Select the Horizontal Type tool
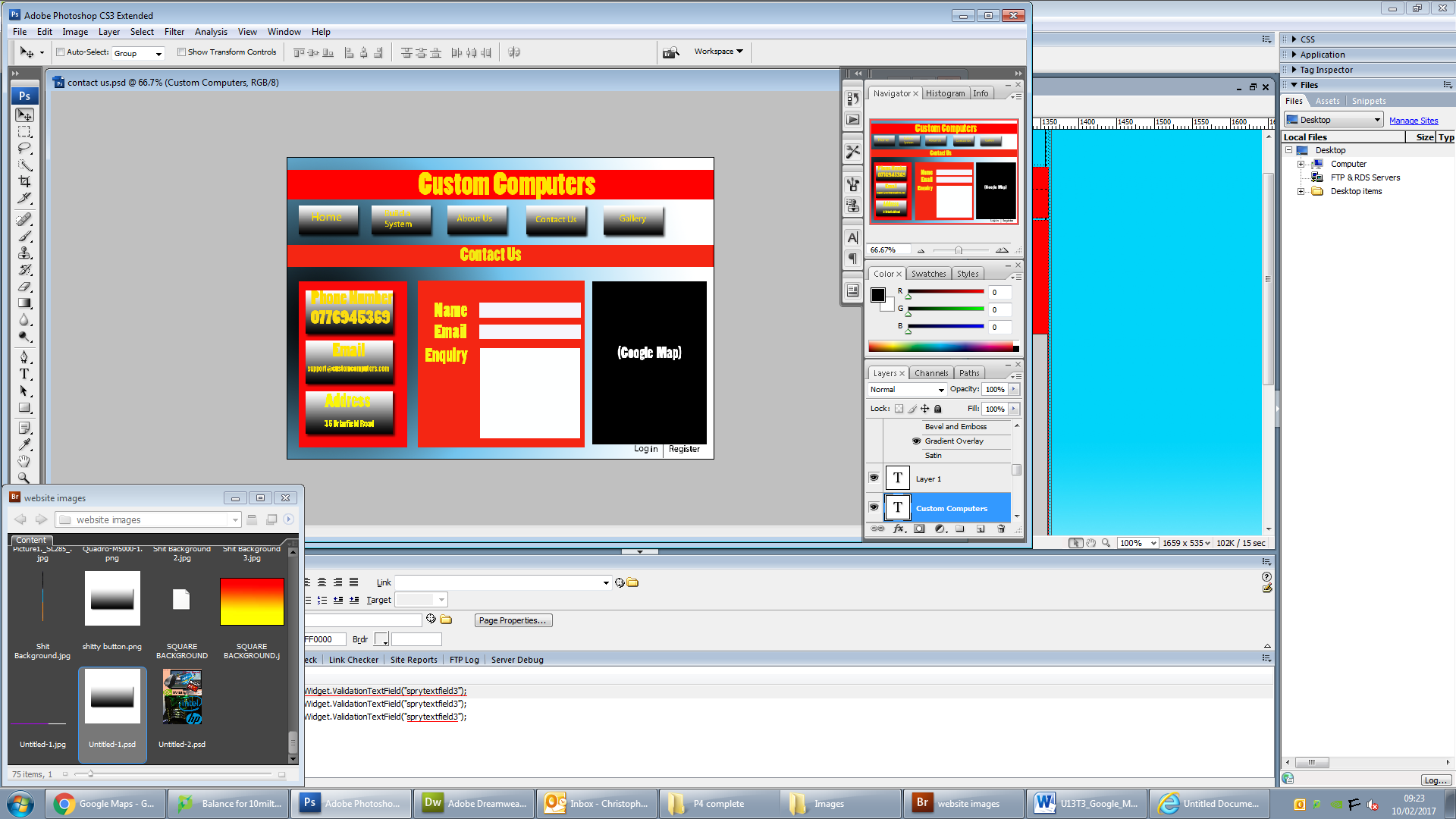Viewport: 1456px width, 819px height. tap(24, 374)
